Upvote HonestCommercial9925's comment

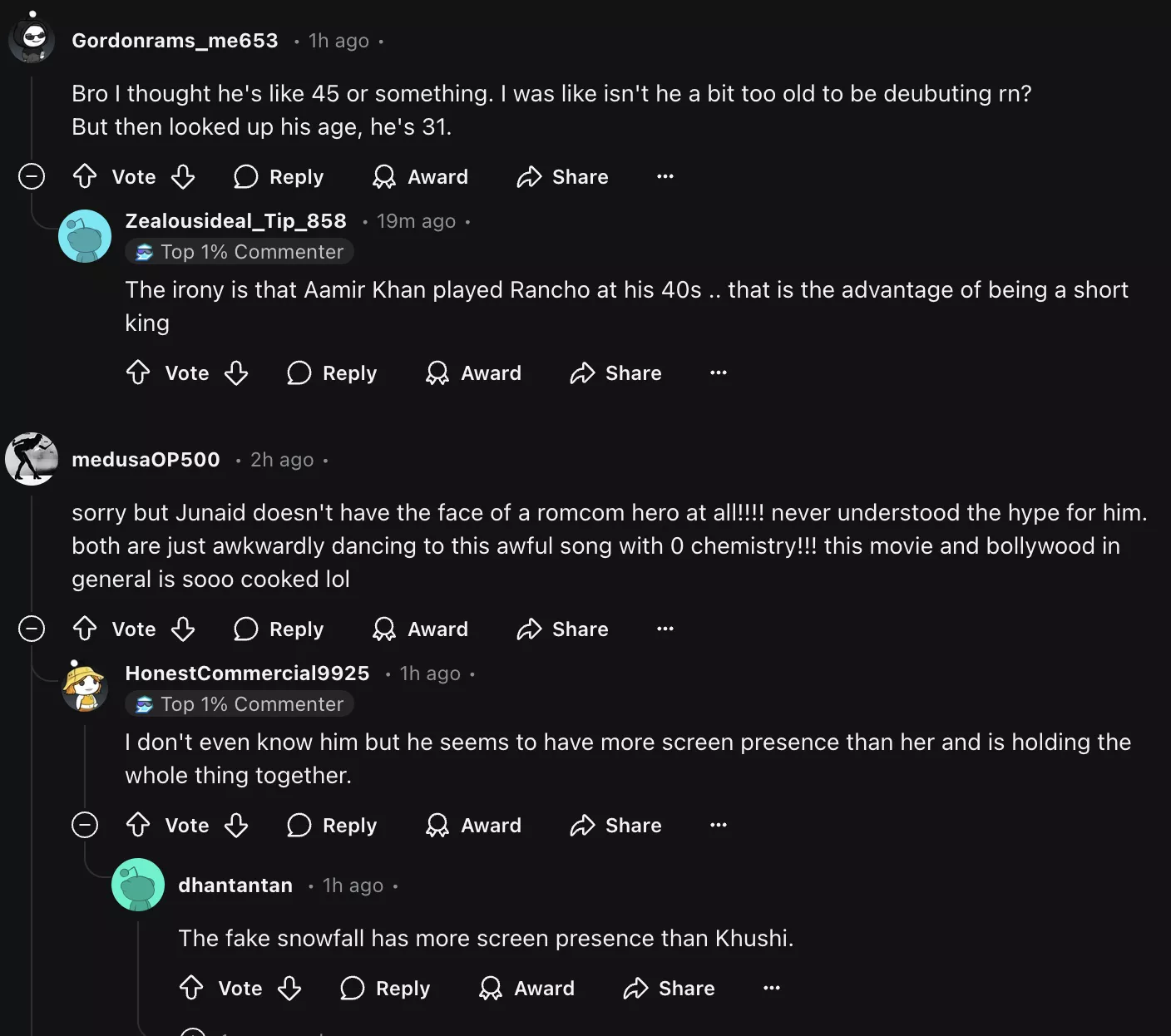138,825
